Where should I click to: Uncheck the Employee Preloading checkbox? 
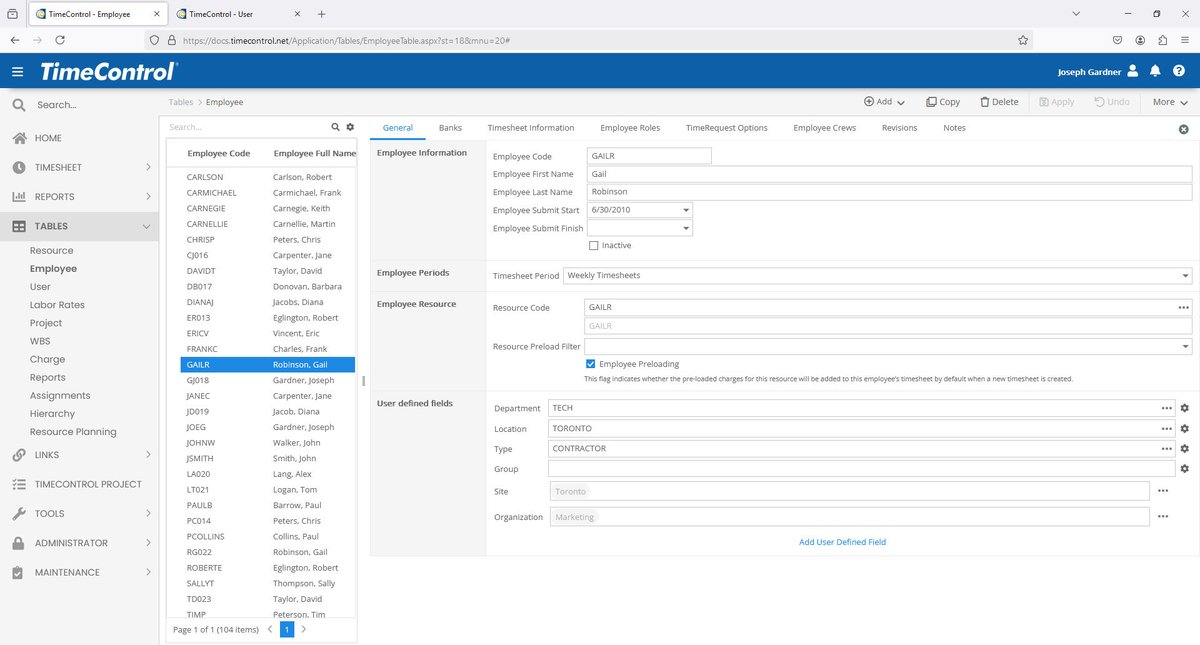591,364
